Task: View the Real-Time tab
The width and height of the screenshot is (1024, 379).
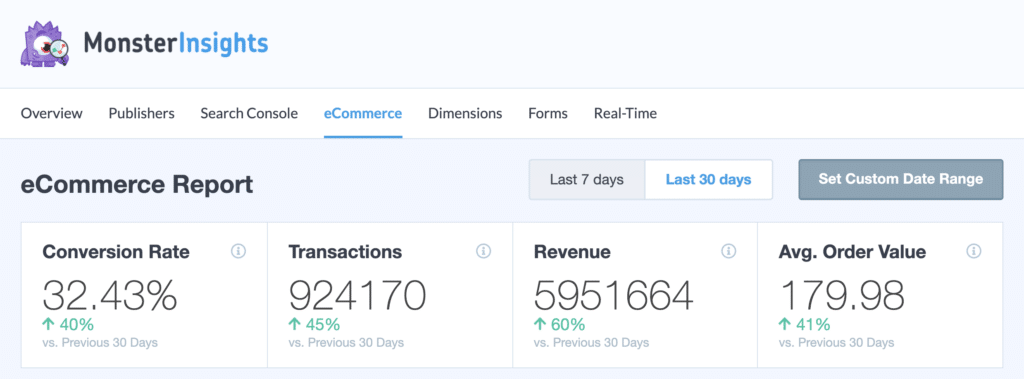Action: 625,113
